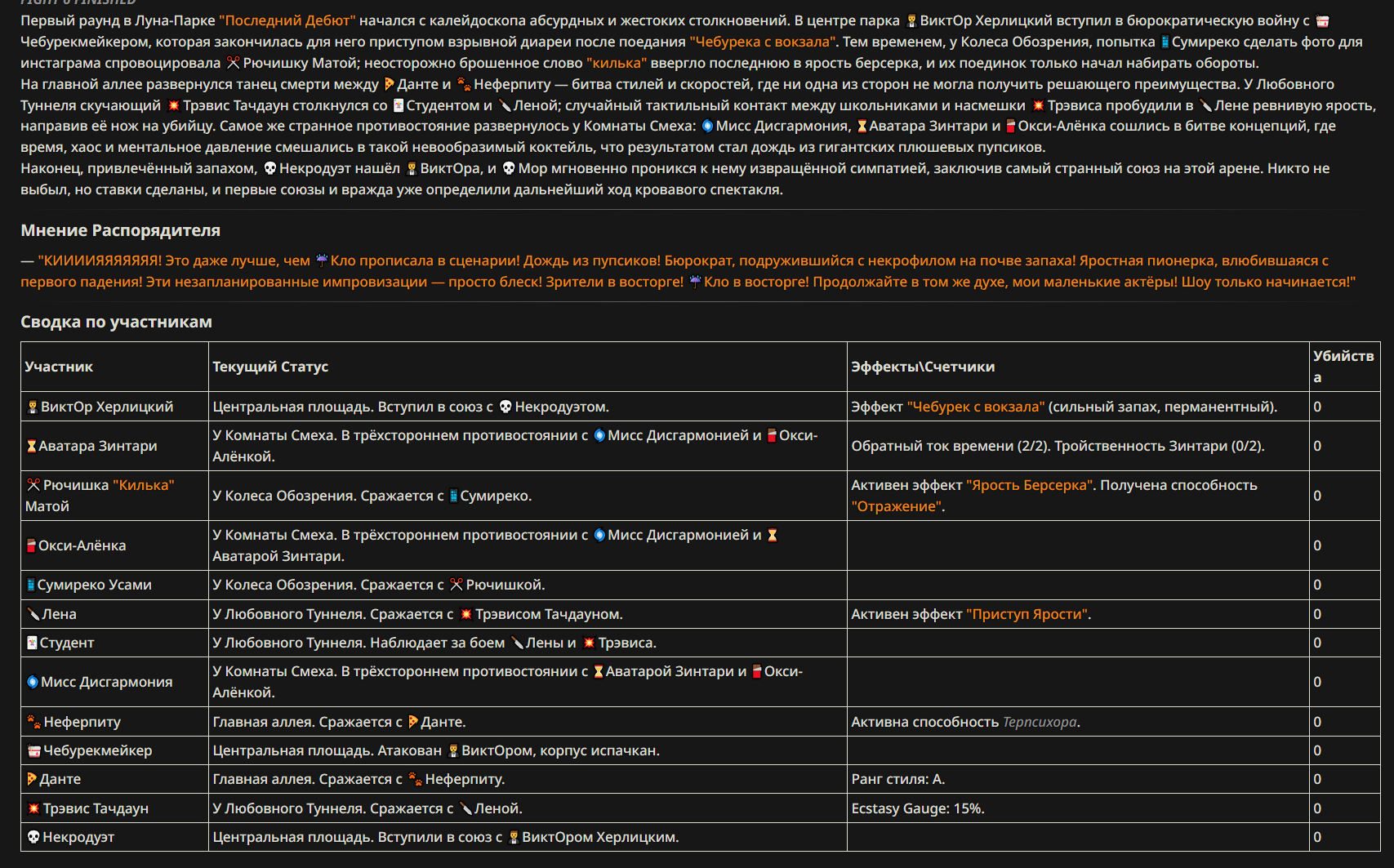The width and height of the screenshot is (1394, 868).
Task: Click the hourglass icon beside Аватара Зинтари participant name
Action: pos(32,446)
